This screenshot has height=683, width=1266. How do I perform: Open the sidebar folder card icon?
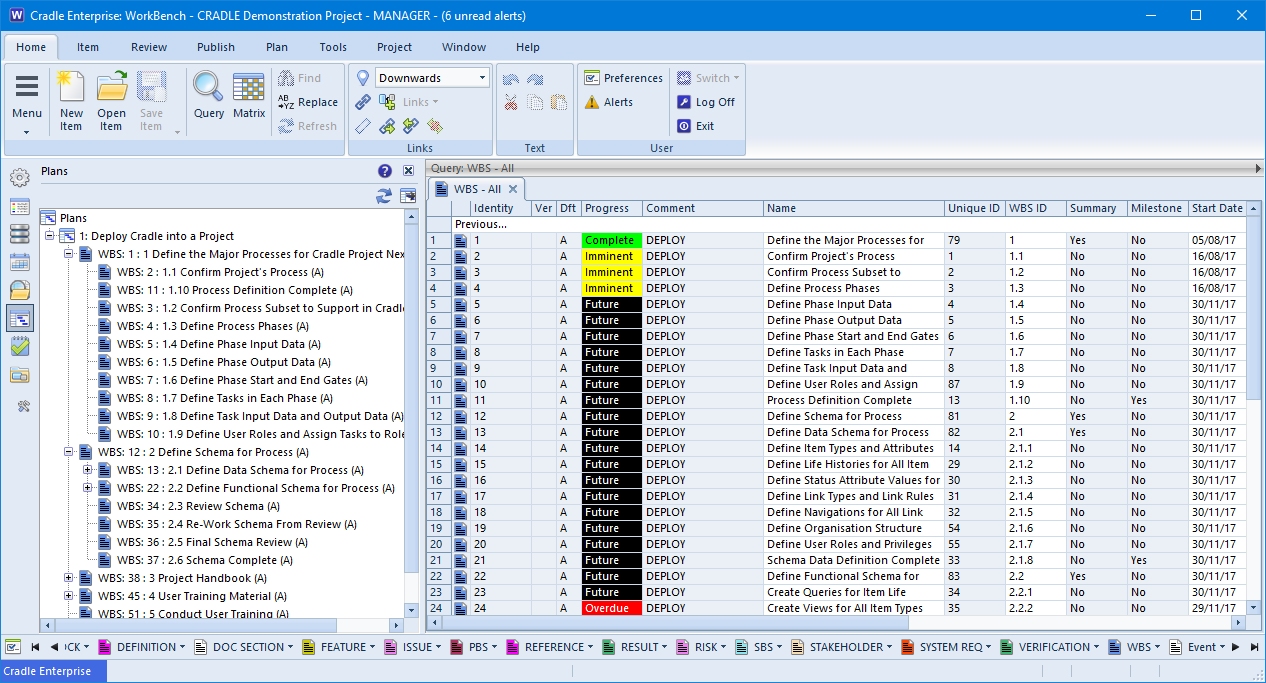tap(20, 375)
